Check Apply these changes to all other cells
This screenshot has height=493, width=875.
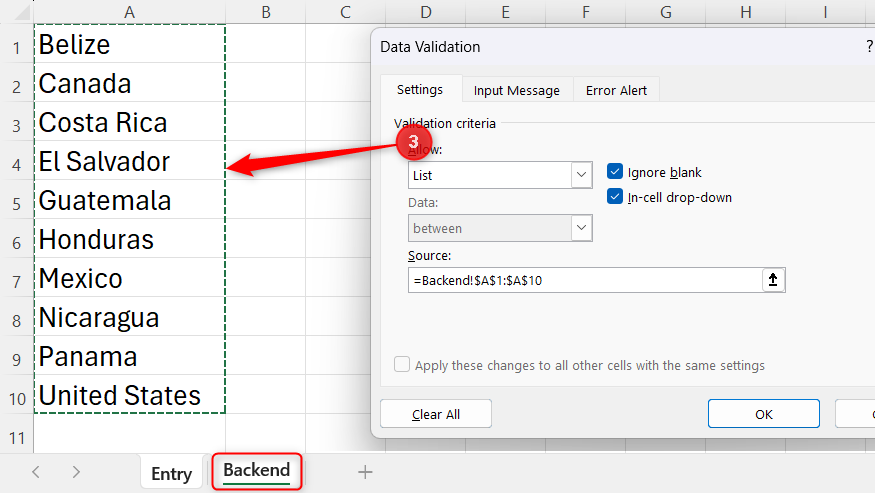[402, 364]
